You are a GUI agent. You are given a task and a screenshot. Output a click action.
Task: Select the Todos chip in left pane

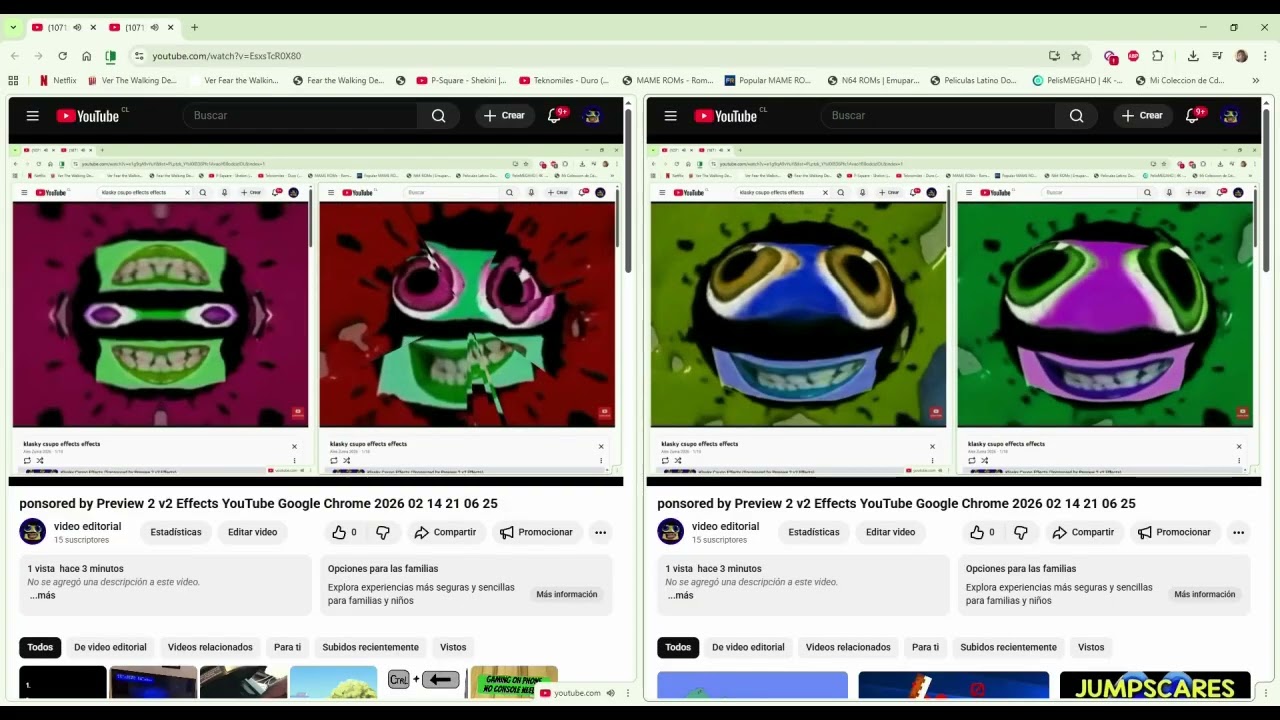(40, 647)
